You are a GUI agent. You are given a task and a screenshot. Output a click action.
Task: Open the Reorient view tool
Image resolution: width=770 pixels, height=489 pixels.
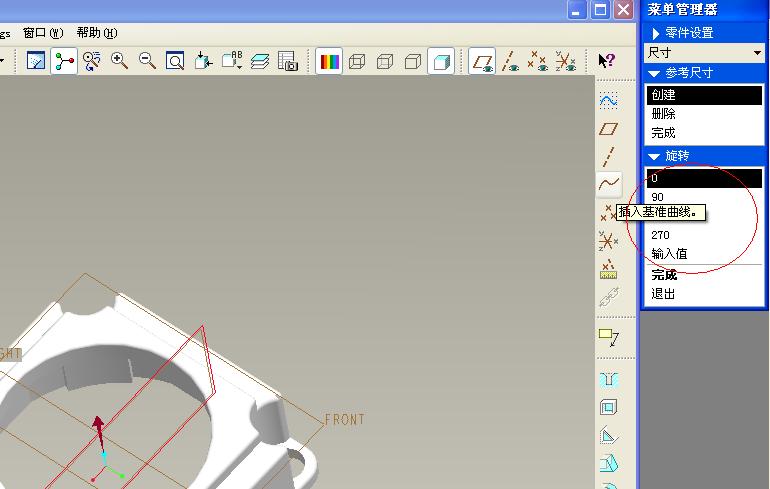203,61
